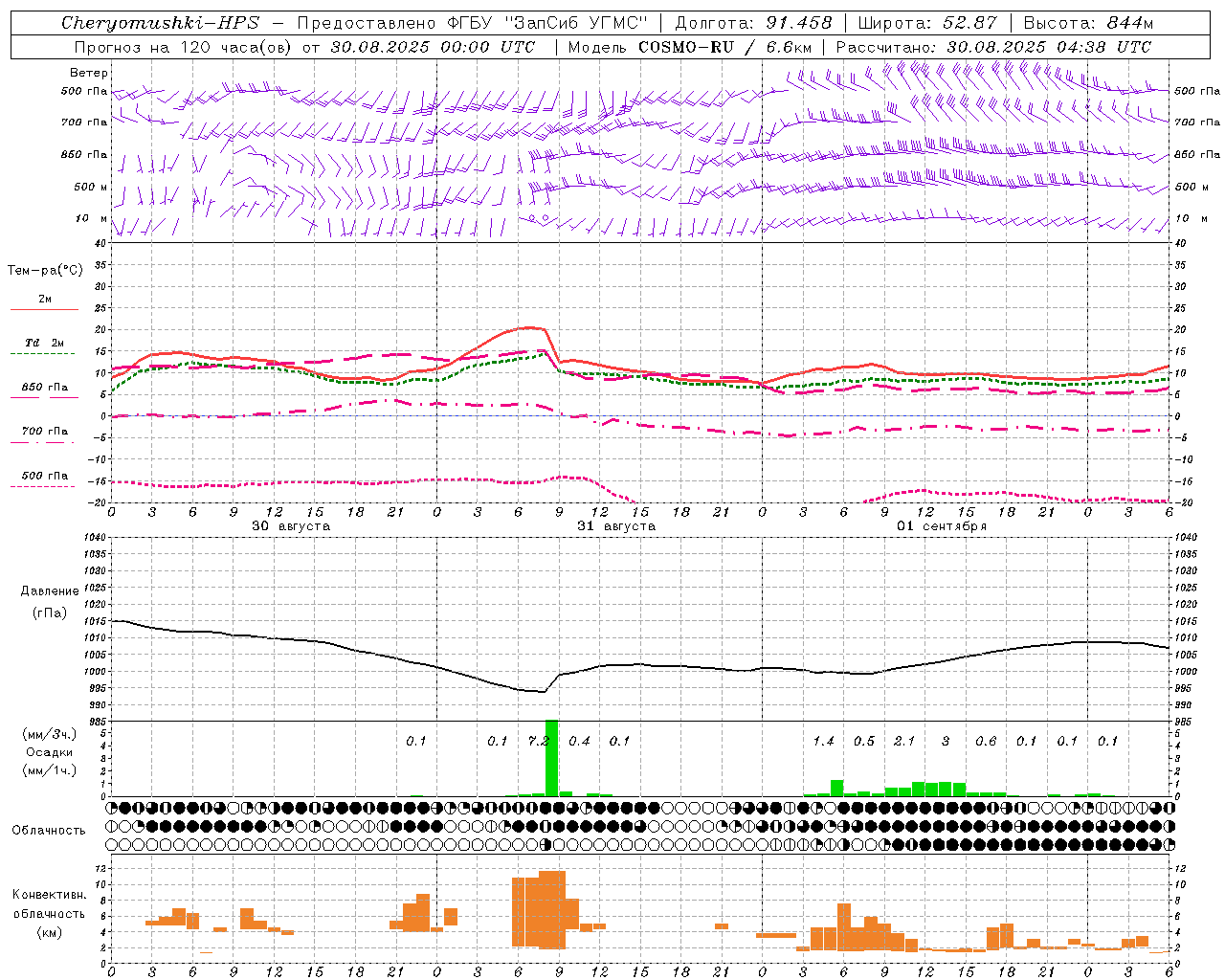1225x980 pixels.
Task: Click the Давление pressure panel label
Action: [50, 591]
